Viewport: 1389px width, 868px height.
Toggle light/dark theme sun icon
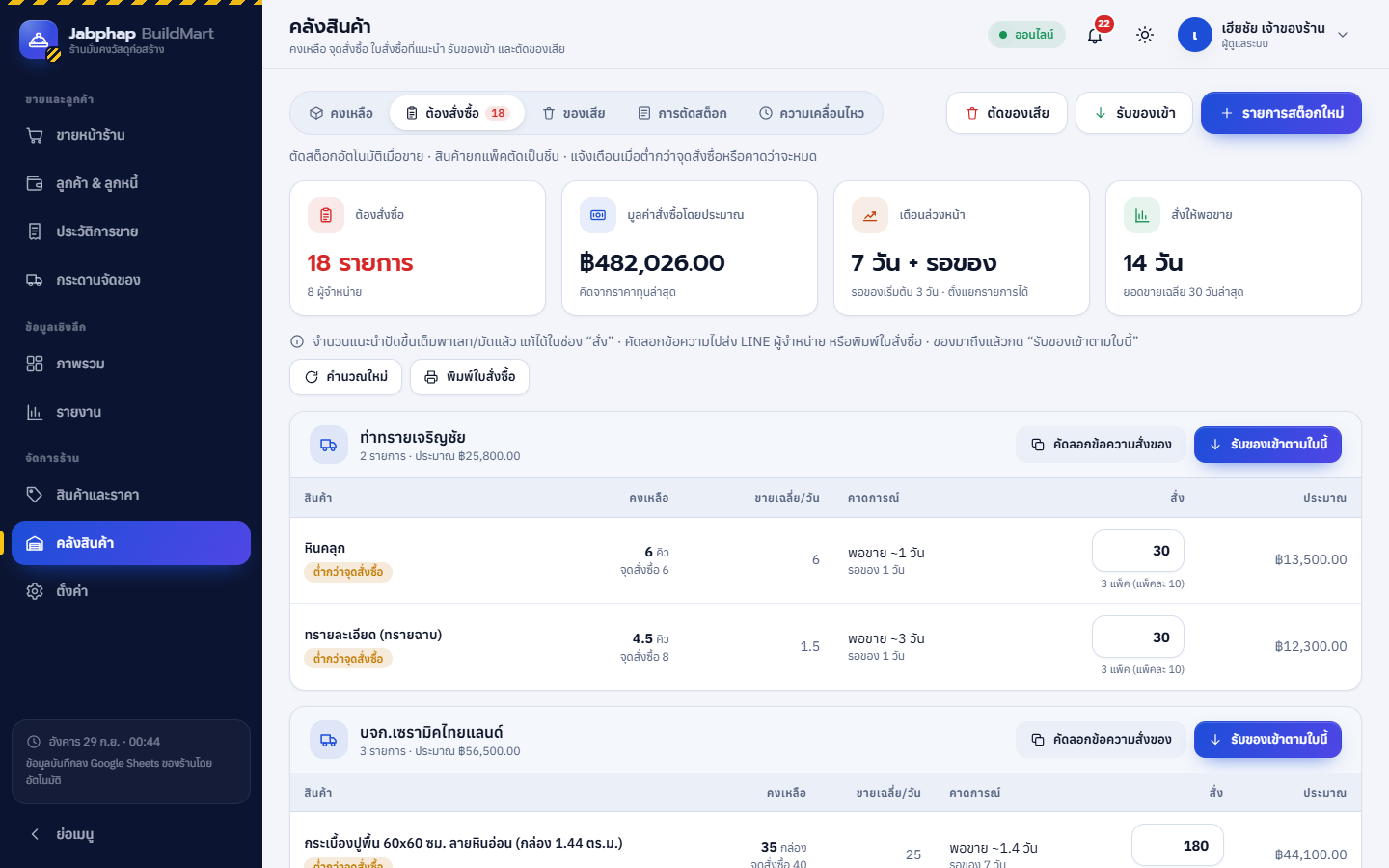tap(1145, 35)
